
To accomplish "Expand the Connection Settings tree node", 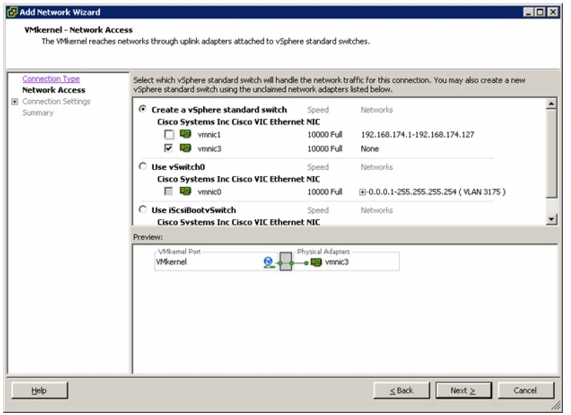I will click(x=15, y=102).
